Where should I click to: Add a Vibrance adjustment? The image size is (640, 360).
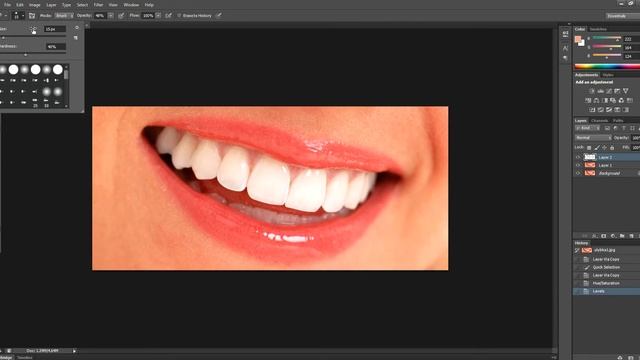click(626, 91)
